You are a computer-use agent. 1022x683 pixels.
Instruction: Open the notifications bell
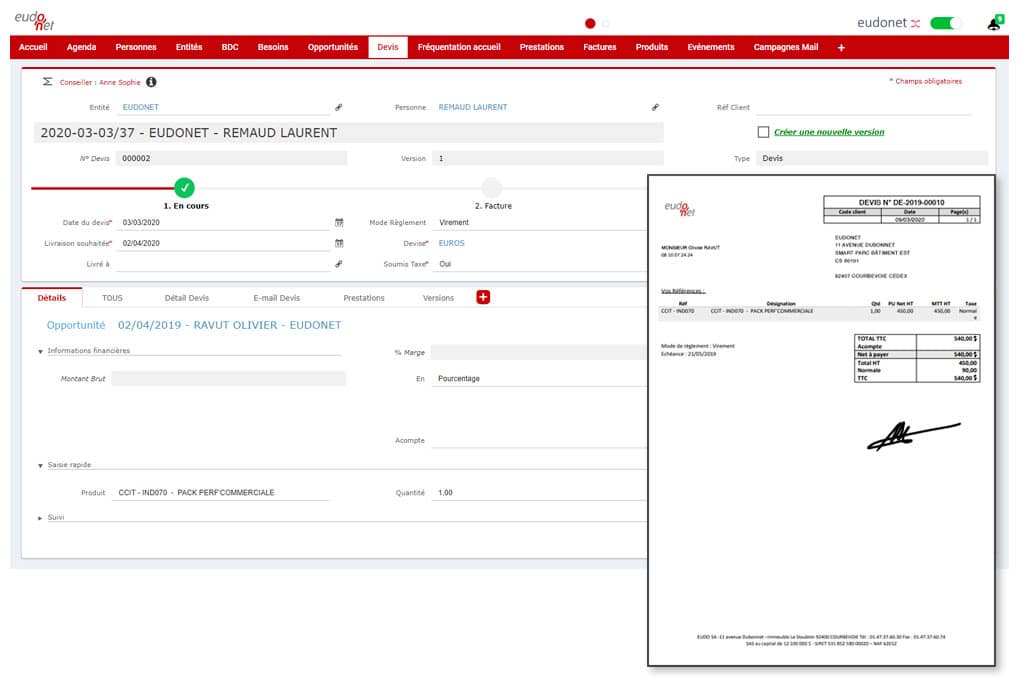995,23
